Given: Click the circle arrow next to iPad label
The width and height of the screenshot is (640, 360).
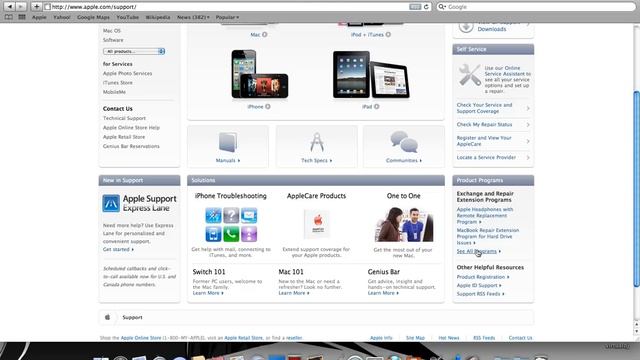Looking at the screenshot, I should click(x=376, y=107).
